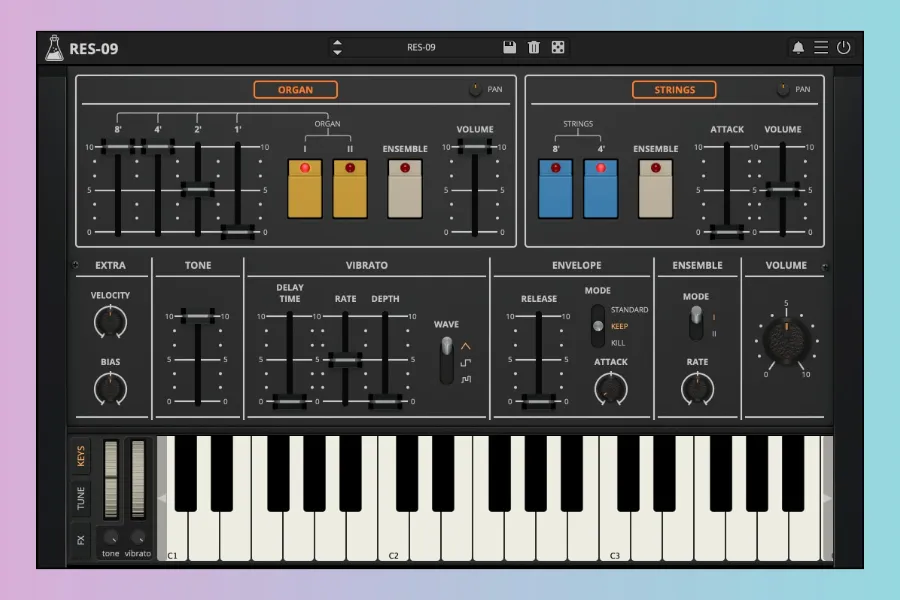Open the RES-09 preset name dropdown
The width and height of the screenshot is (900, 600).
(421, 47)
